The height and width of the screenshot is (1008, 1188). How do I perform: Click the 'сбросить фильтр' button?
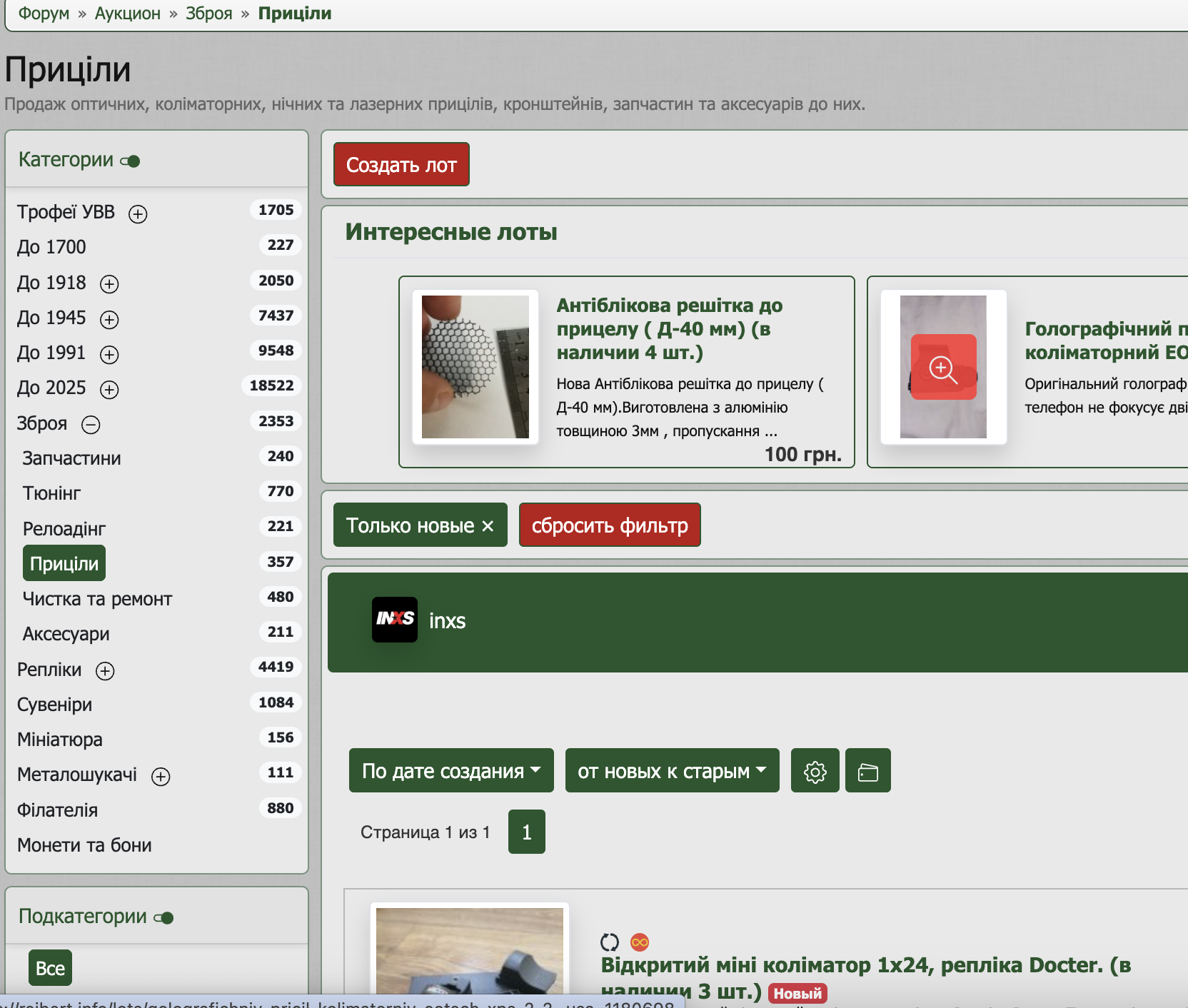(x=609, y=525)
